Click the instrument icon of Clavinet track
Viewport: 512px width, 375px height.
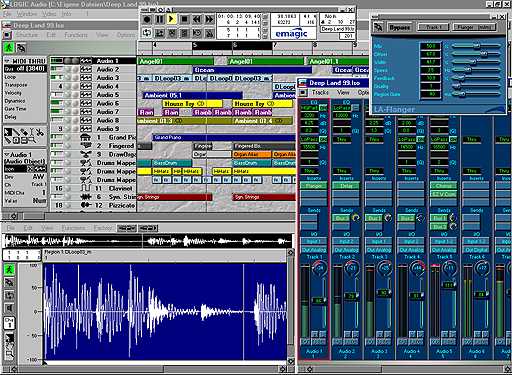tap(86, 188)
